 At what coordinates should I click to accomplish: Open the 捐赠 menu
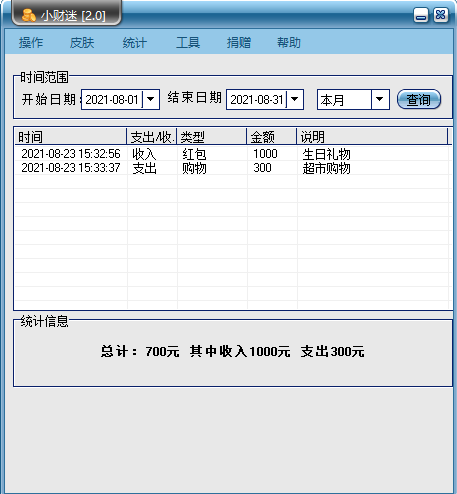(239, 43)
